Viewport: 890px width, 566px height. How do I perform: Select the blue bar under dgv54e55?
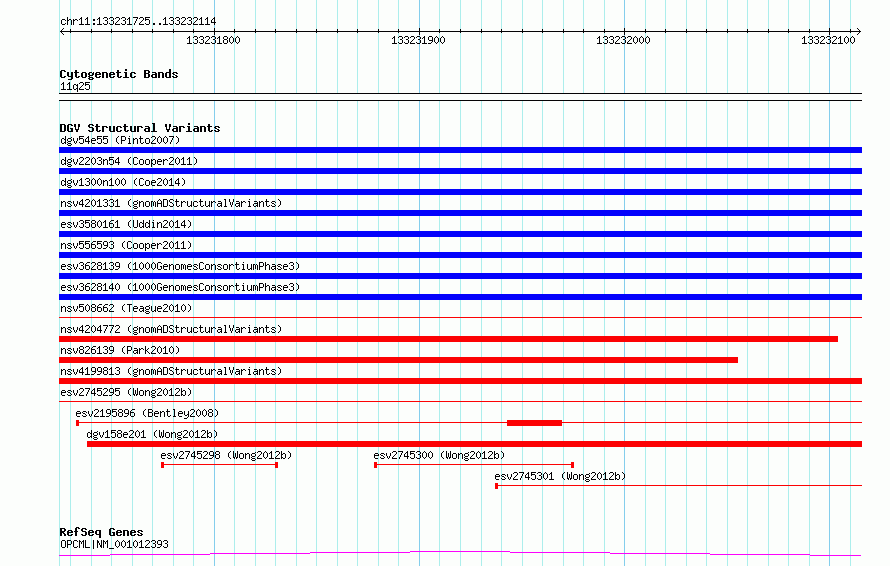[460, 150]
